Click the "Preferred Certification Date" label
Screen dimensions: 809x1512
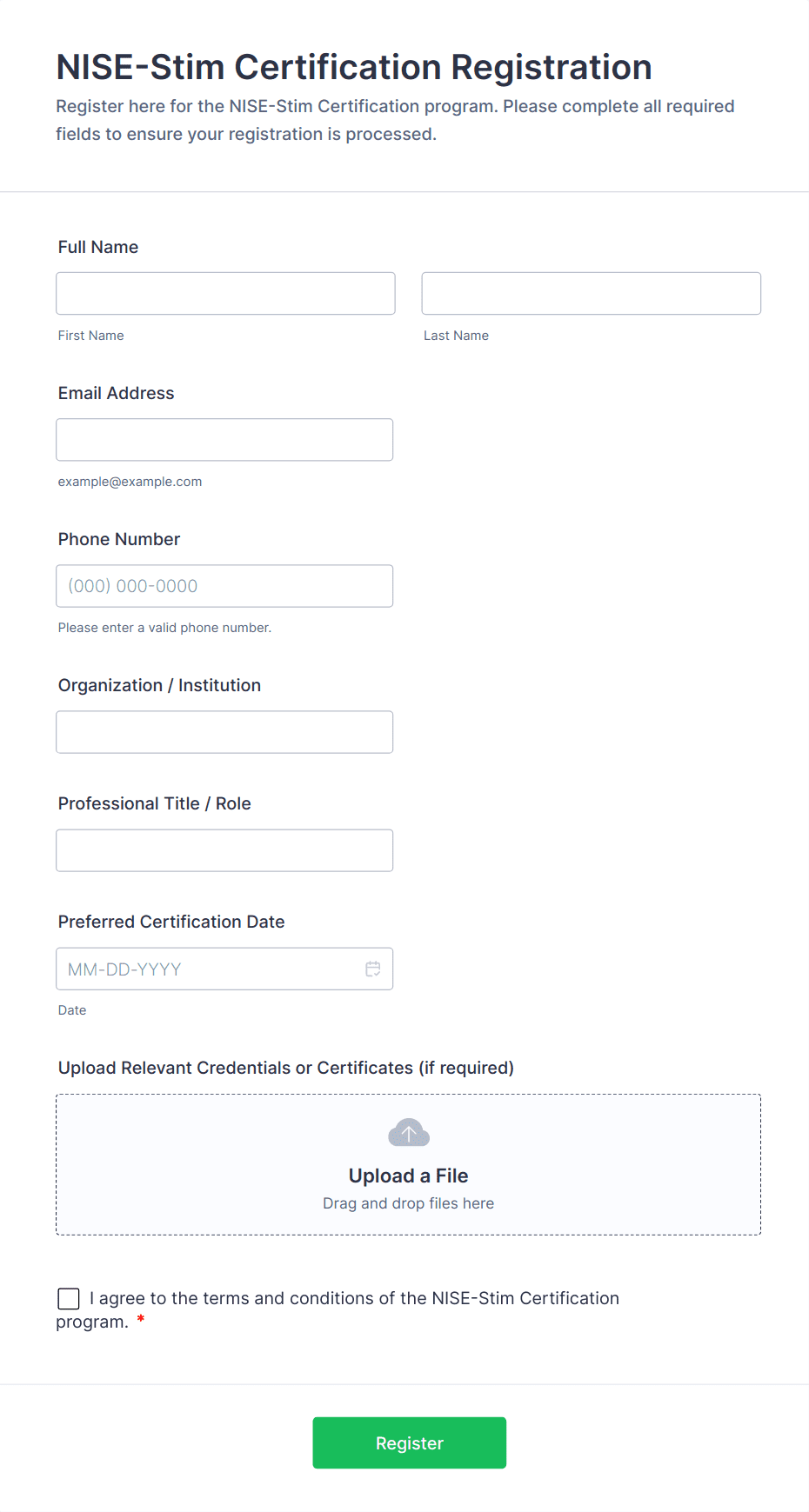click(171, 922)
